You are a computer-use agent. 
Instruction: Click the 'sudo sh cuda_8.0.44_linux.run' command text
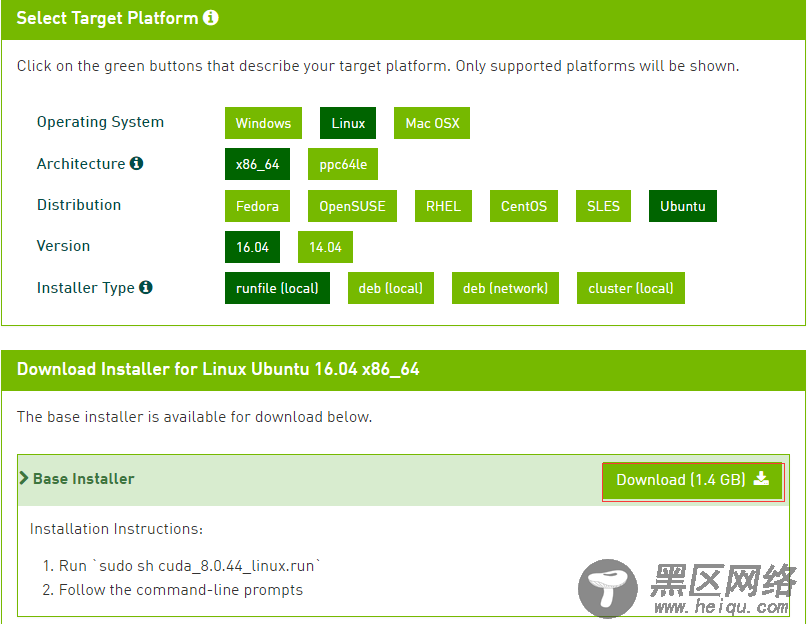tap(207, 566)
